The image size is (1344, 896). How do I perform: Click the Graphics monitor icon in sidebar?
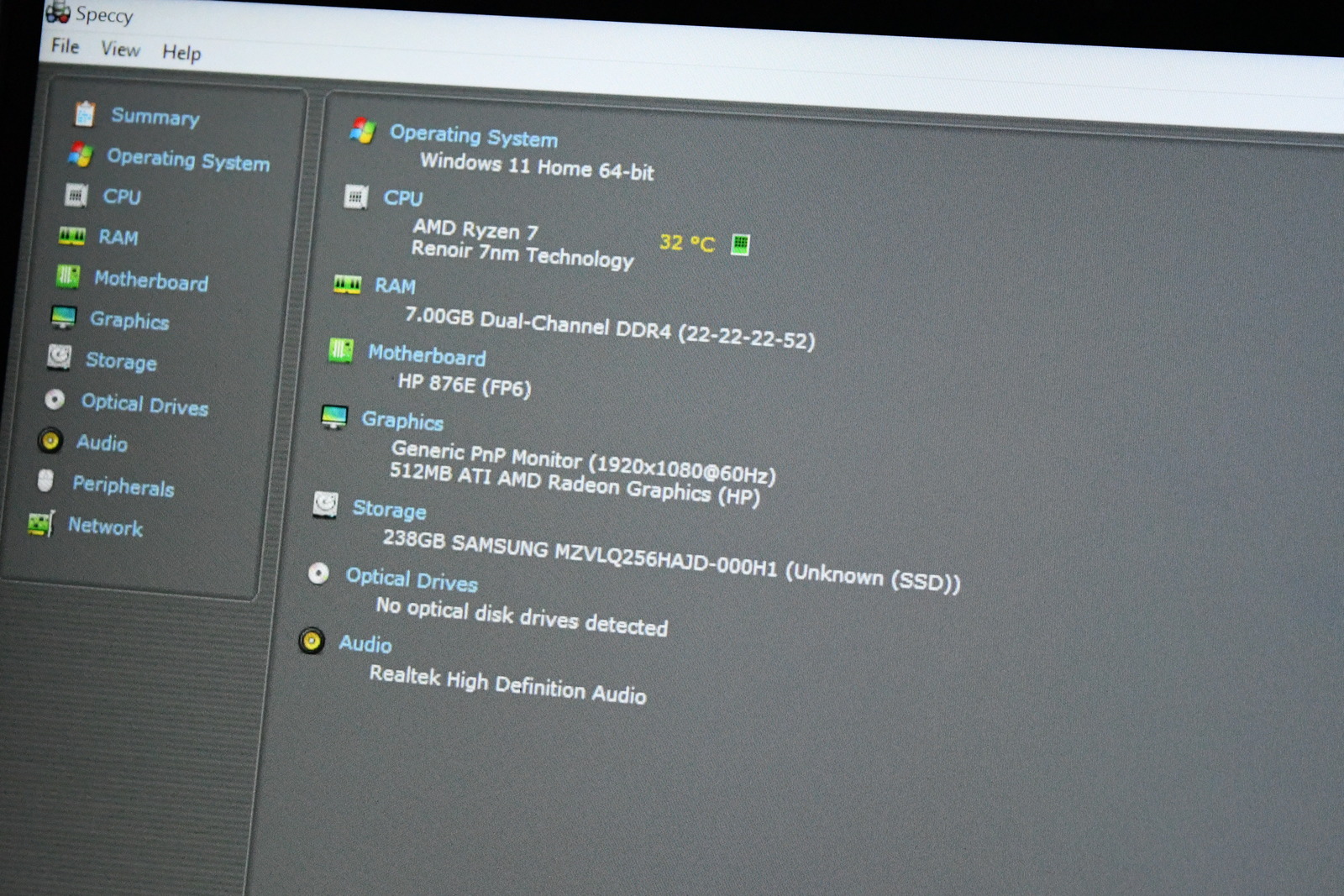point(63,317)
